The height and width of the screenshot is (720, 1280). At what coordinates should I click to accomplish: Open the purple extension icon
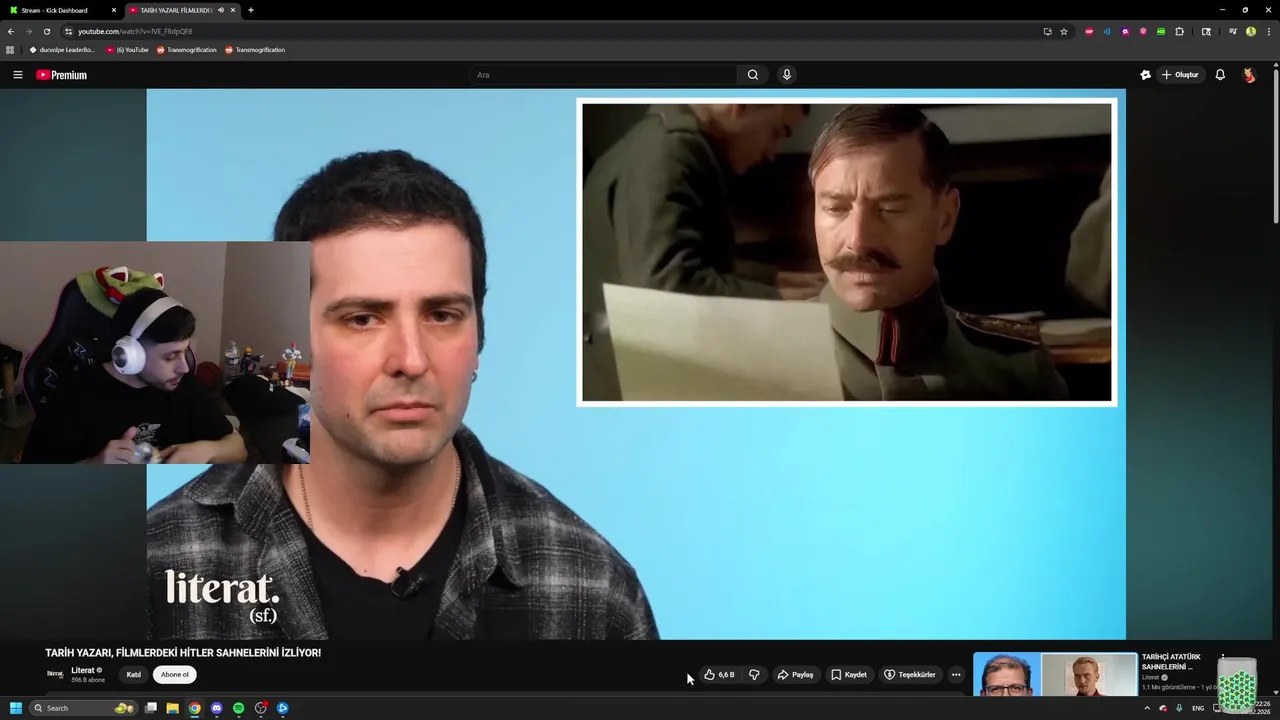tap(1125, 31)
